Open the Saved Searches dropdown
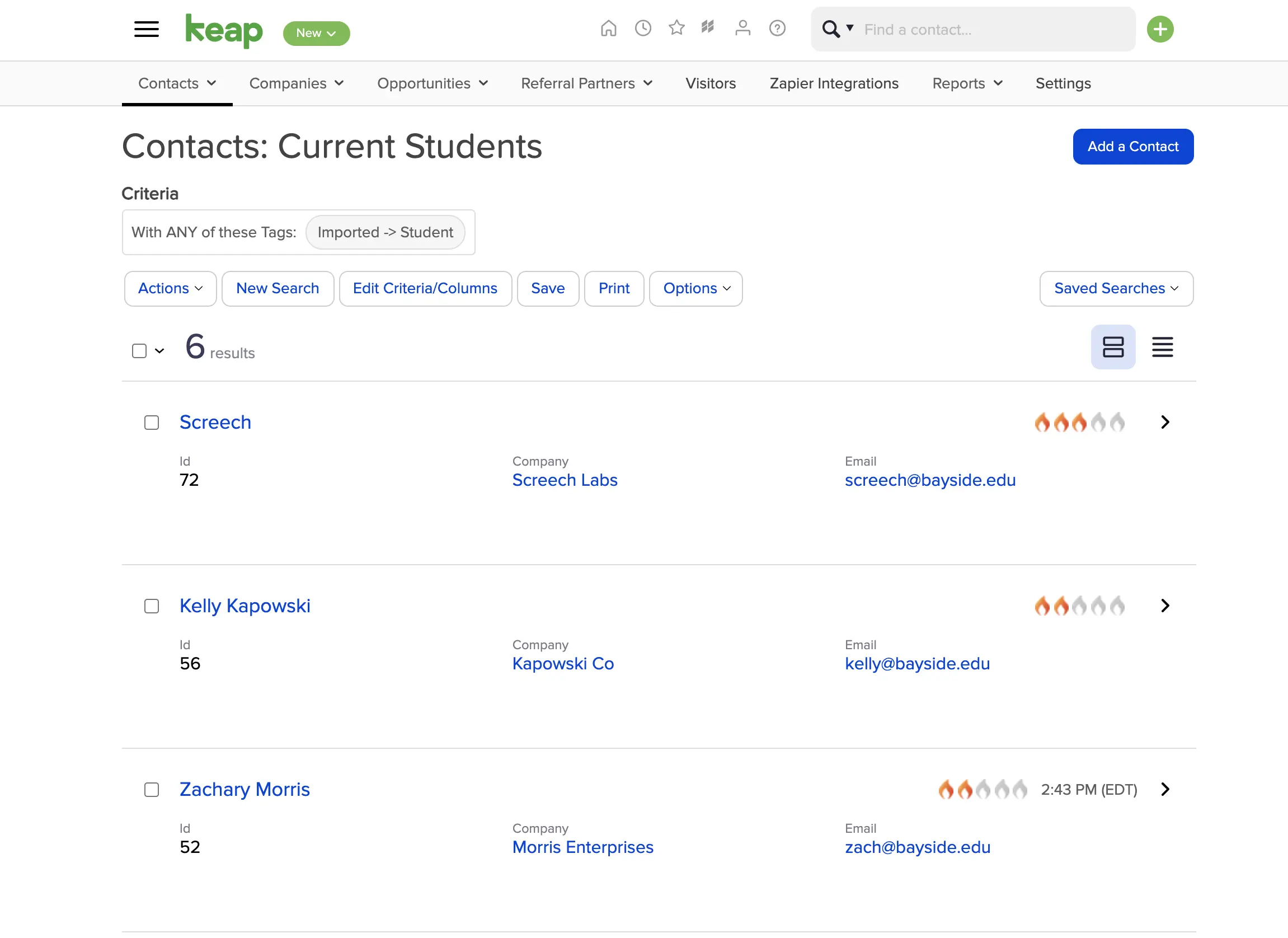This screenshot has width=1288, height=938. point(1115,289)
